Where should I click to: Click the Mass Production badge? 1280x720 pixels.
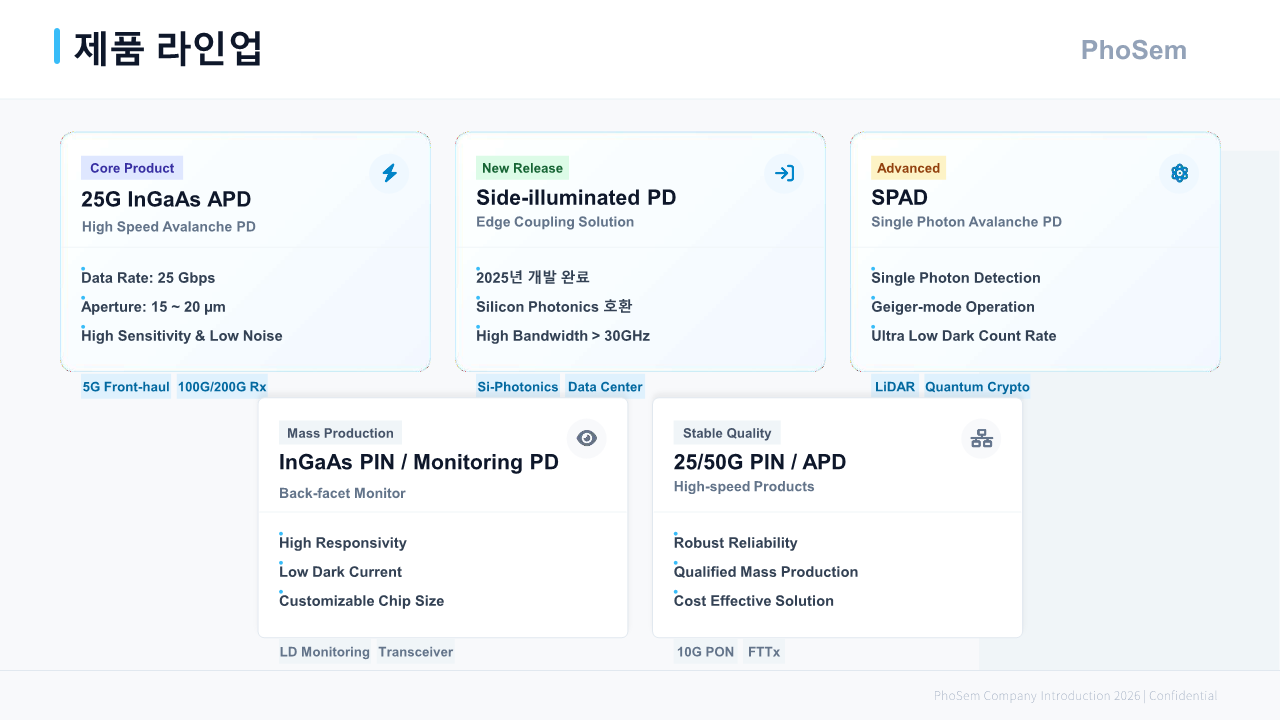[340, 433]
